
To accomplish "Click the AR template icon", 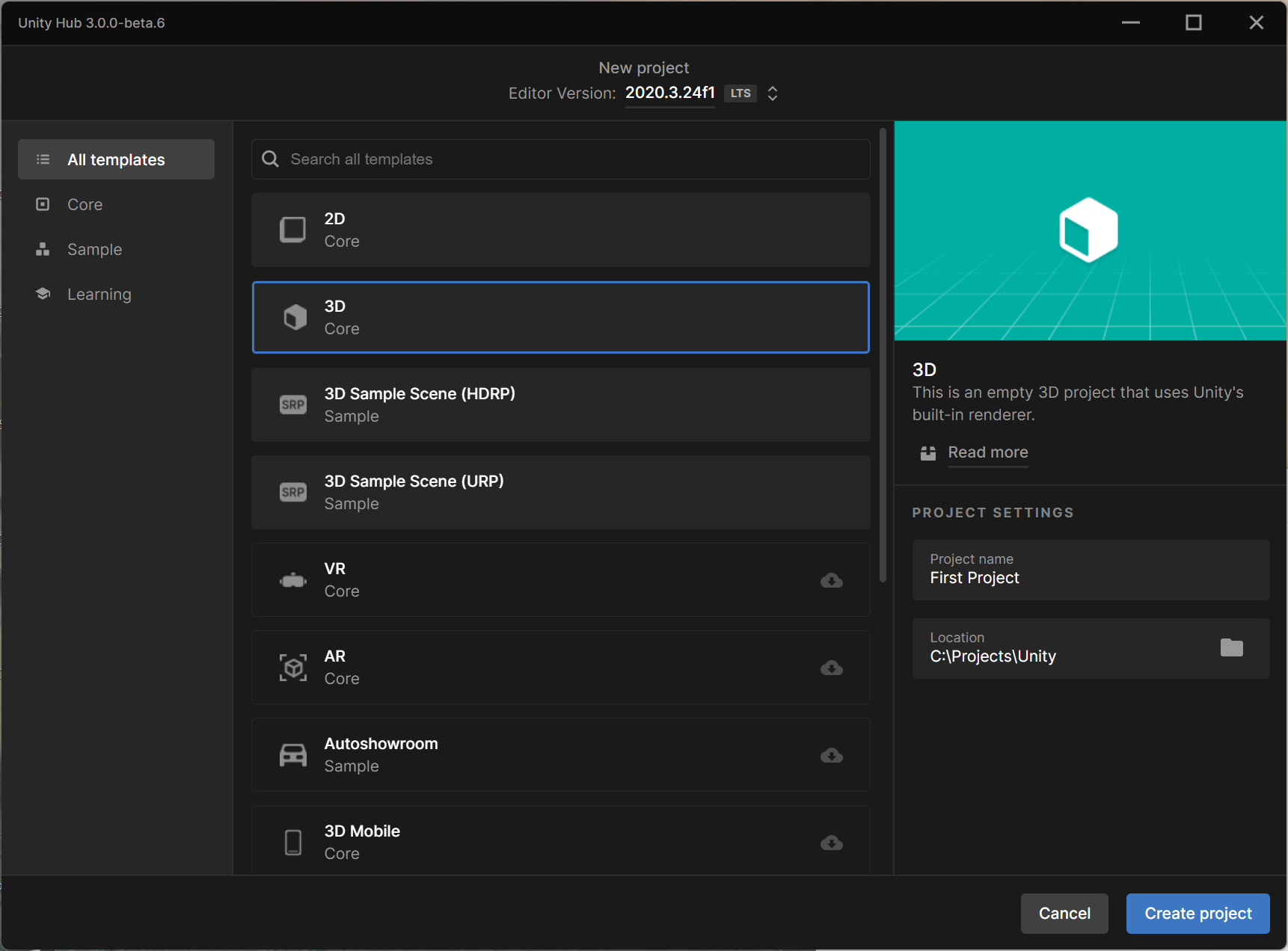I will [x=292, y=667].
